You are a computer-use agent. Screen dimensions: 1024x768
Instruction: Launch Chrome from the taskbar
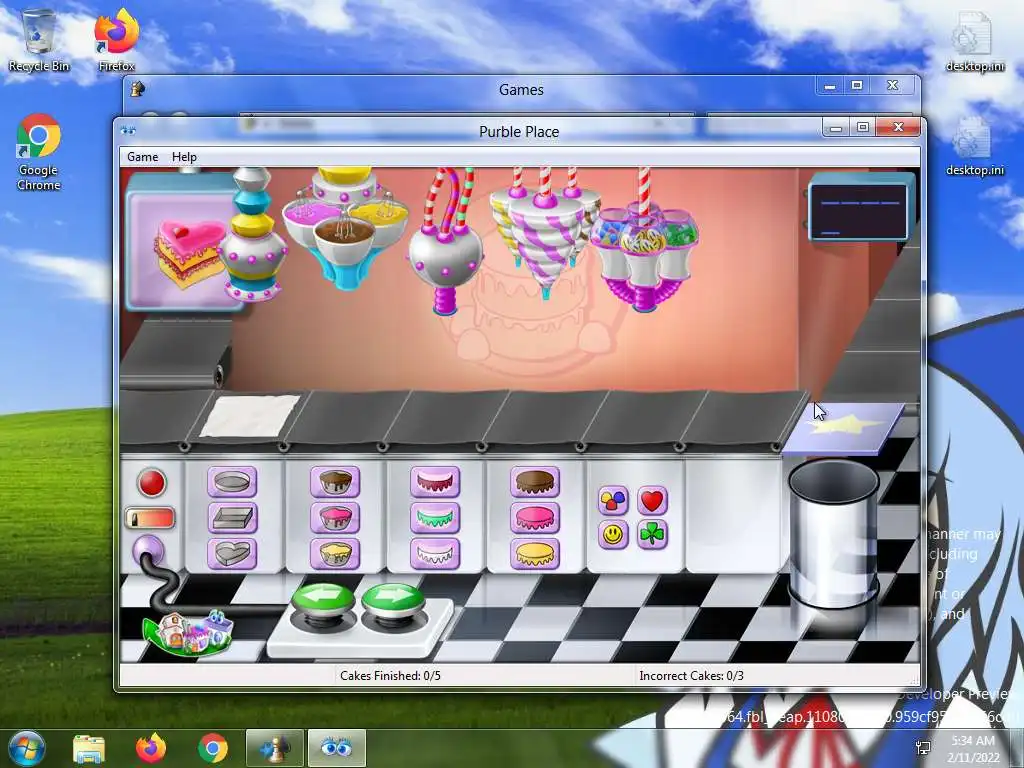point(213,748)
